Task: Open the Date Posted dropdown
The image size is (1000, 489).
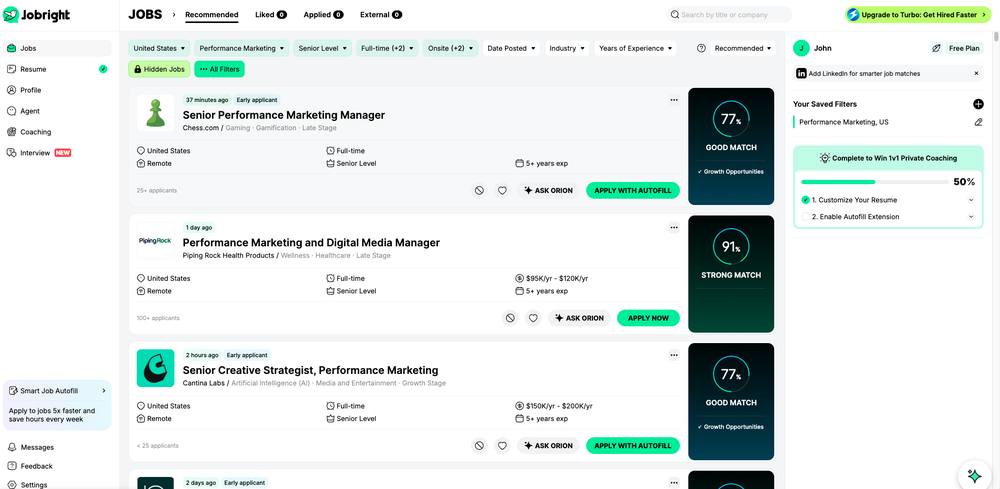Action: [511, 48]
